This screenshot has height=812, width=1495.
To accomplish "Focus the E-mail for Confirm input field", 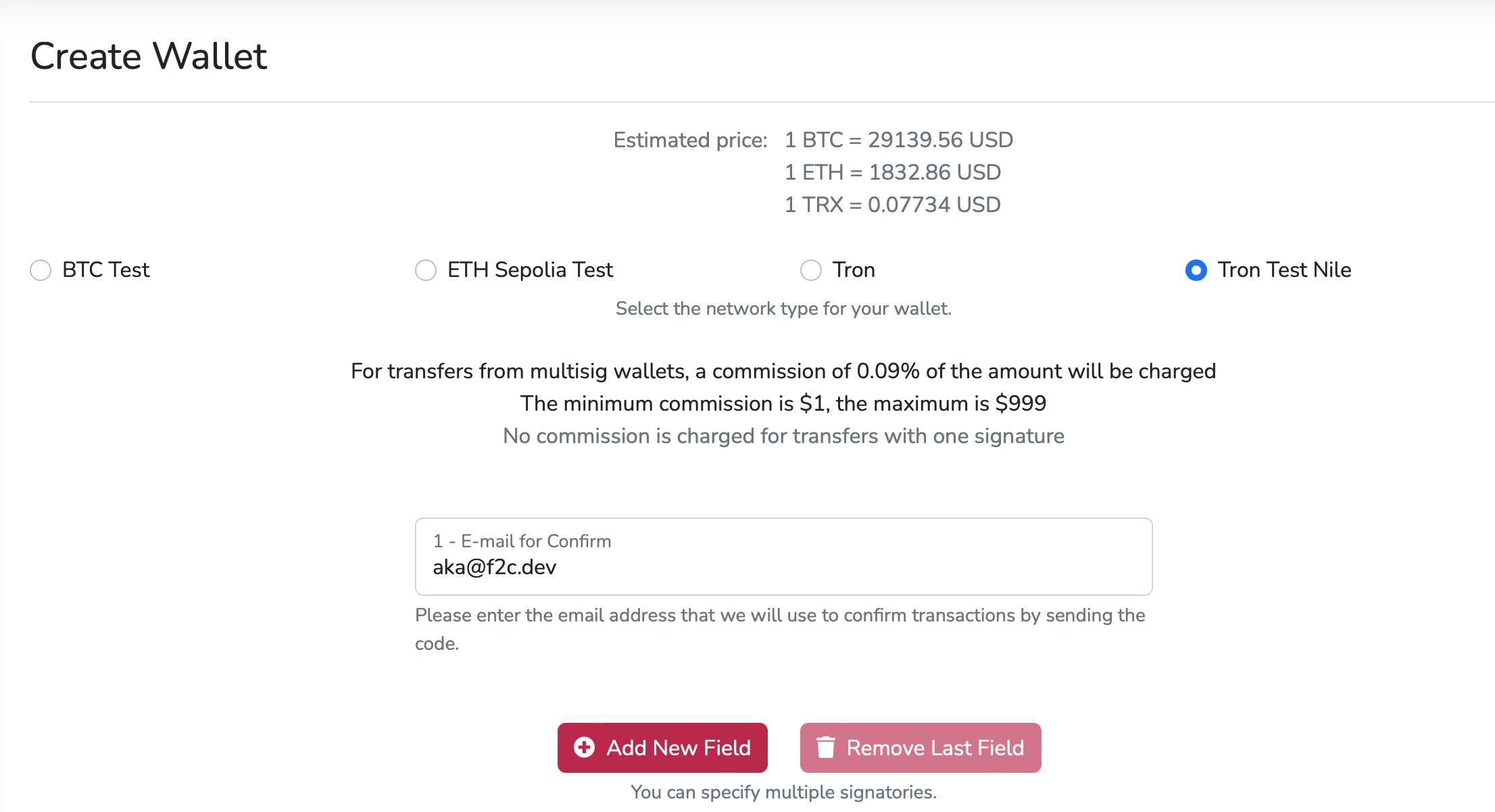I will (783, 567).
